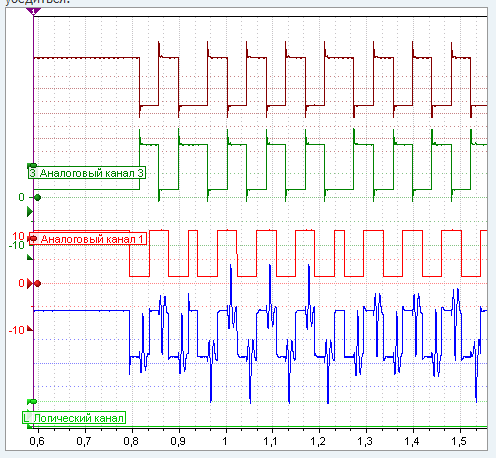Click time axis label '0,8'

click(131, 441)
